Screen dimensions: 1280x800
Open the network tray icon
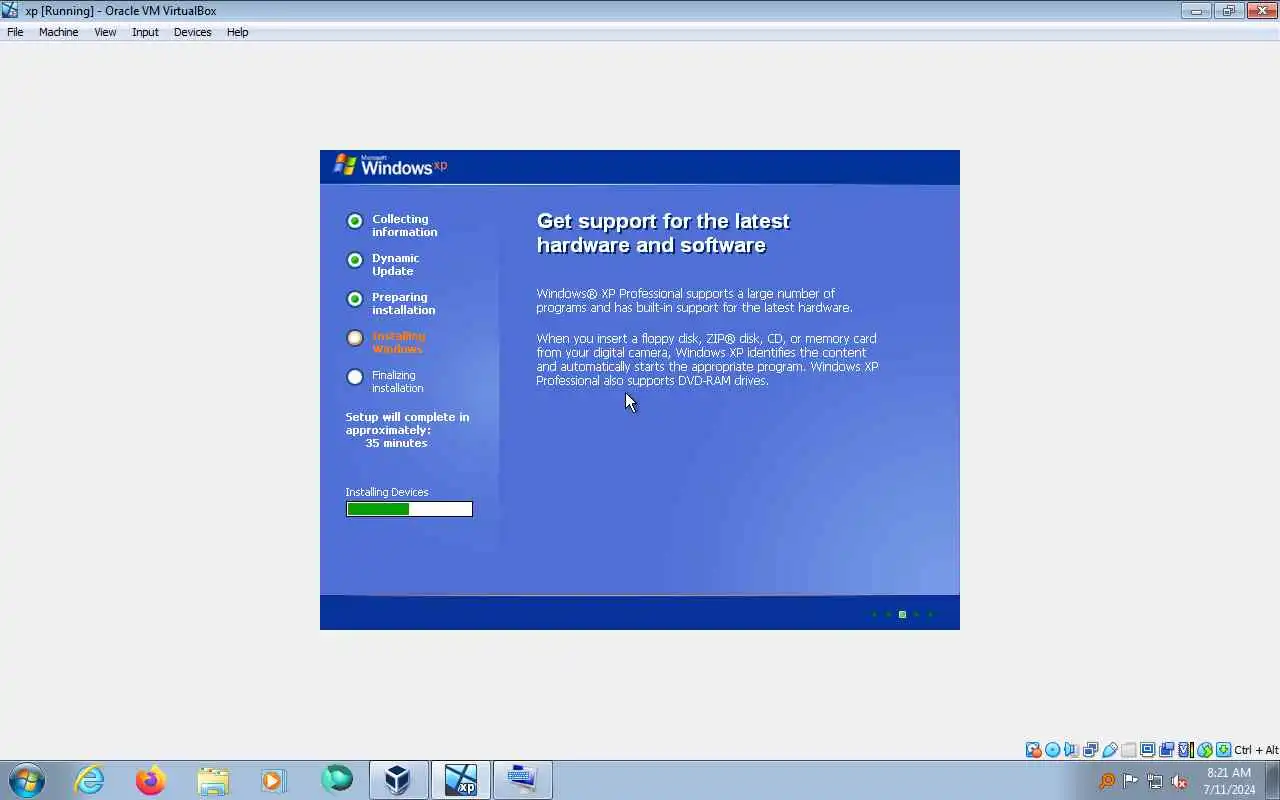[x=1155, y=781]
